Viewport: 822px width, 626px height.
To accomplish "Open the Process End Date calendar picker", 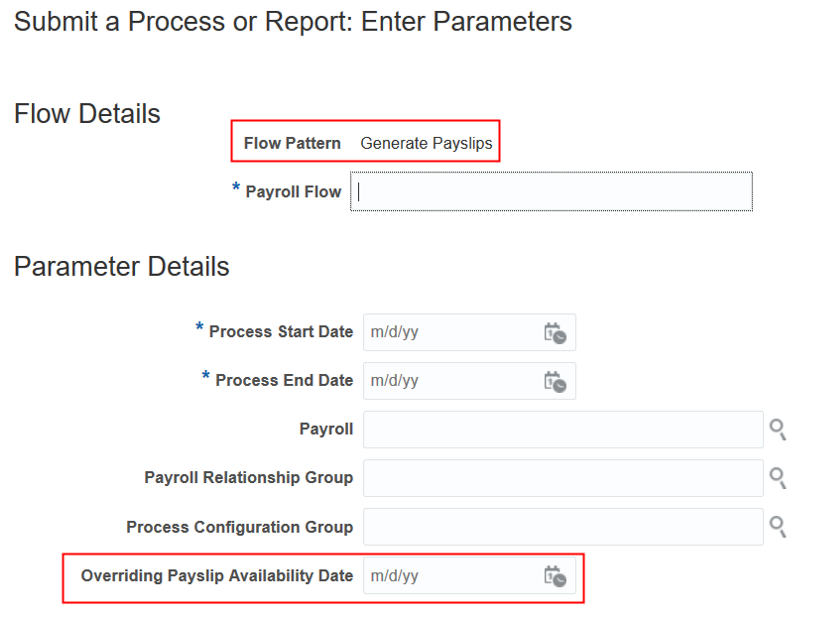I will point(554,381).
